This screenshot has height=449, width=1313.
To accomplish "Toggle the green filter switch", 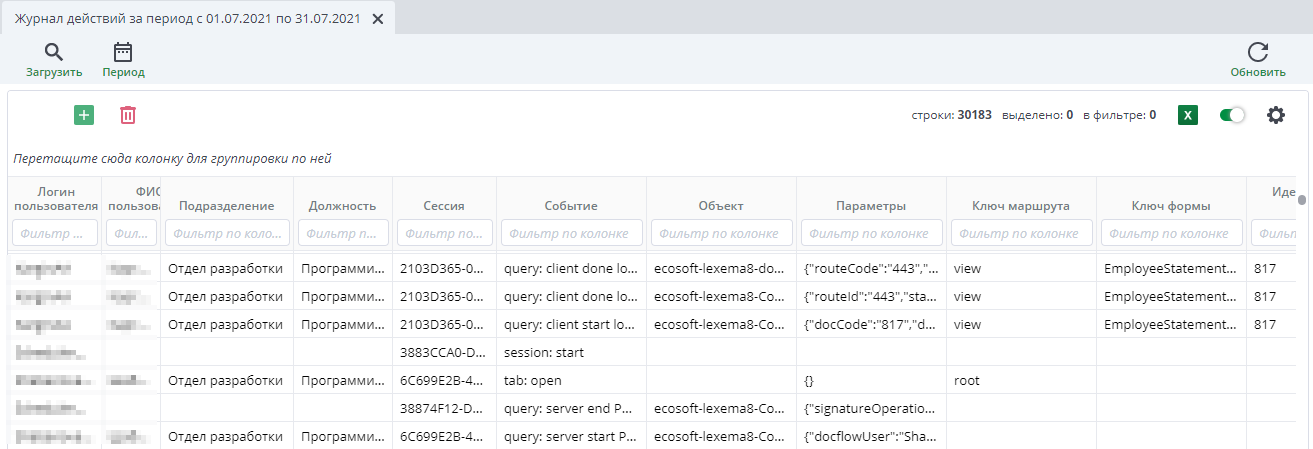I will pyautogui.click(x=1232, y=115).
